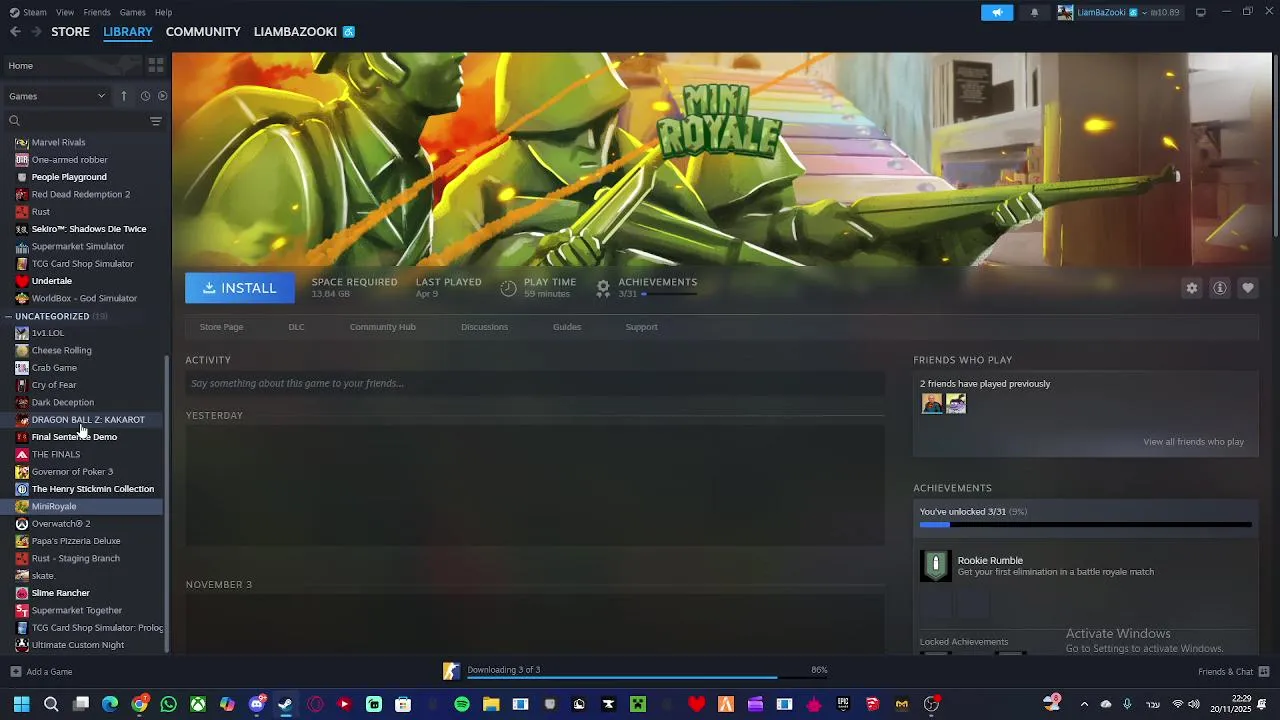1280x720 pixels.
Task: Open the Windows Start menu
Action: click(21, 704)
